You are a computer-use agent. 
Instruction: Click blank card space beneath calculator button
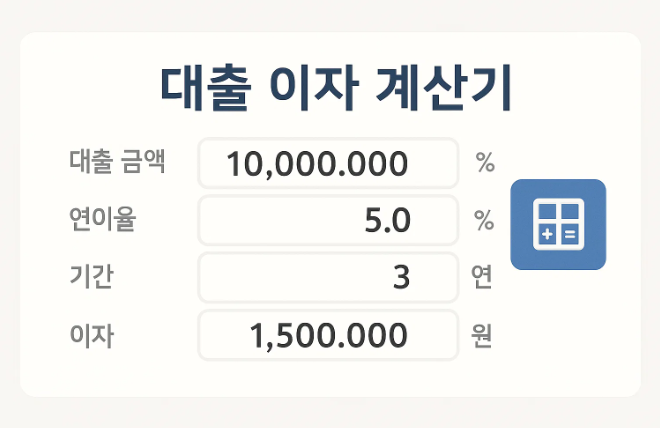(558, 328)
